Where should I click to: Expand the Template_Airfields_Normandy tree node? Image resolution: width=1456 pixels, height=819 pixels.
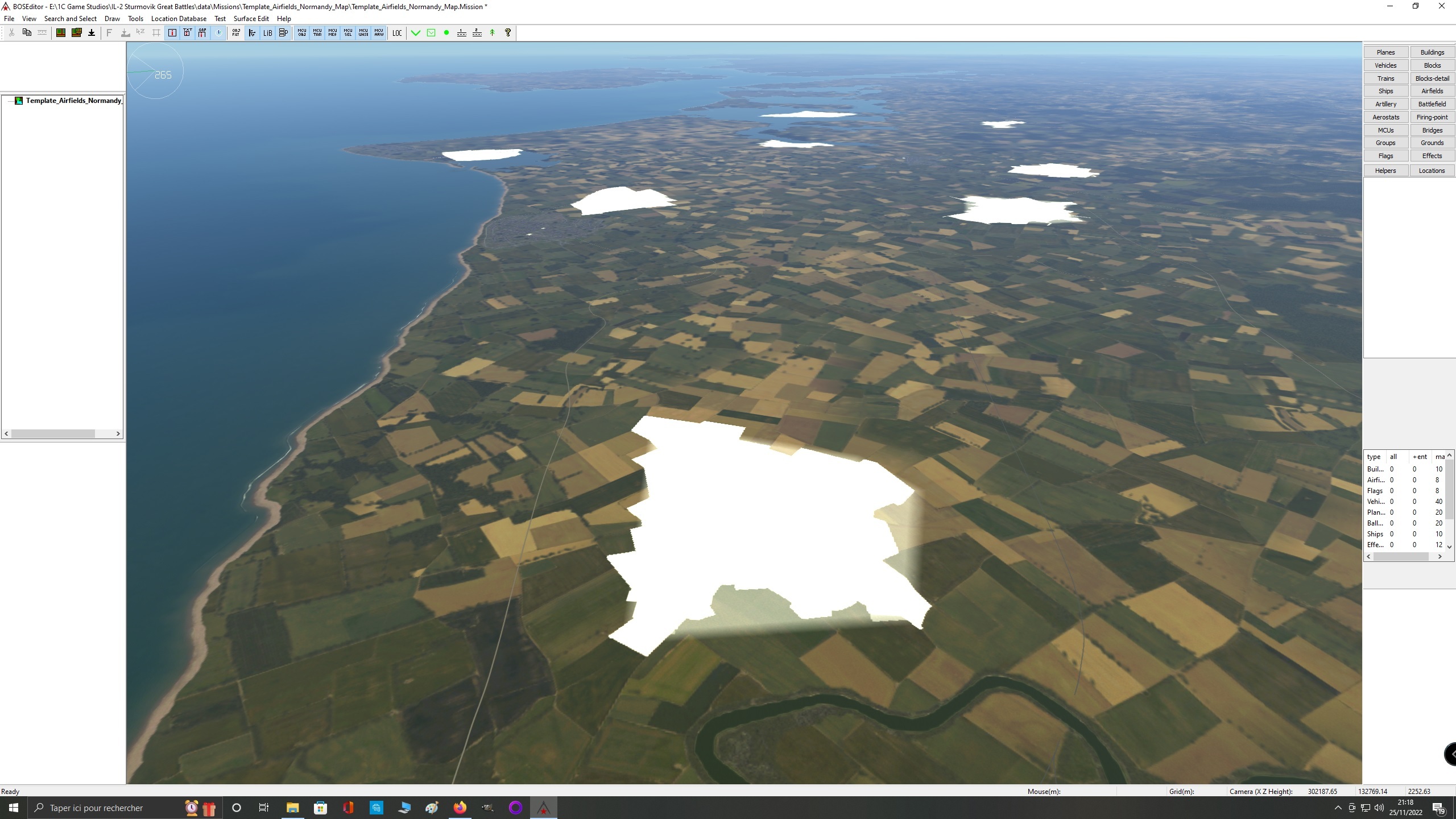[x=19, y=101]
